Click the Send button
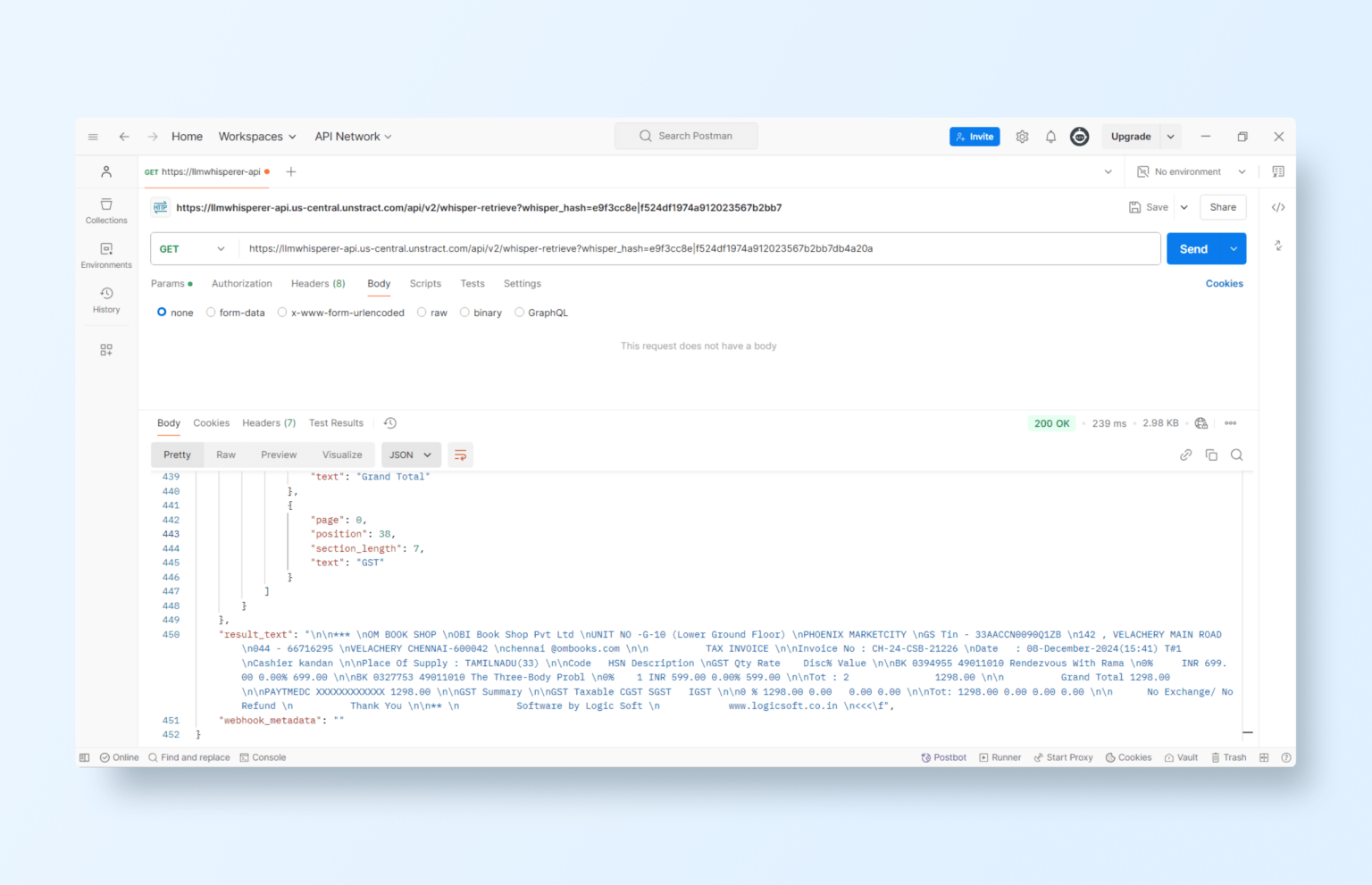Screen dimensions: 1372x885 point(1193,248)
